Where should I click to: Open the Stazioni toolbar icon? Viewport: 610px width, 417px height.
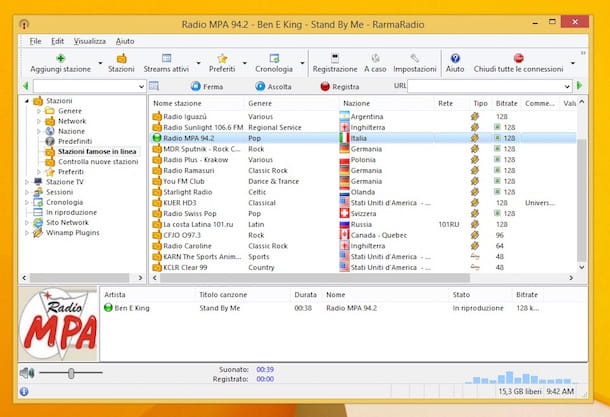121,58
